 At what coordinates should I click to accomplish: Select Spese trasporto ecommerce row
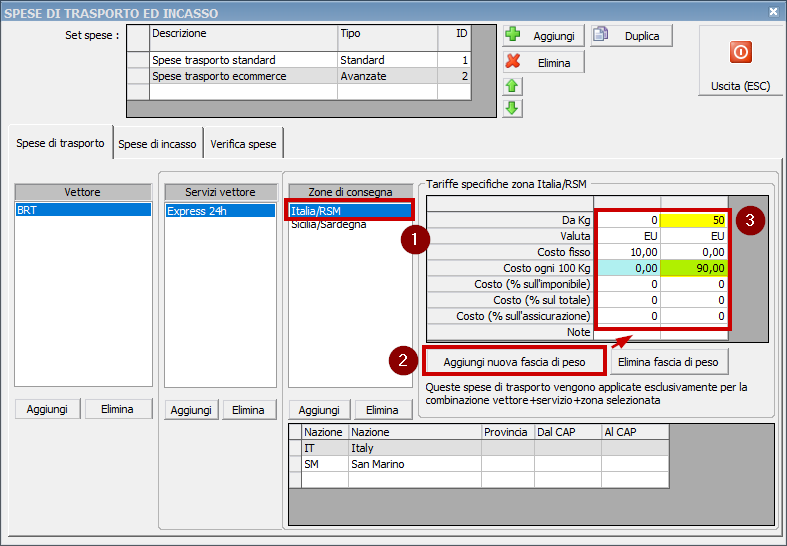(x=299, y=76)
